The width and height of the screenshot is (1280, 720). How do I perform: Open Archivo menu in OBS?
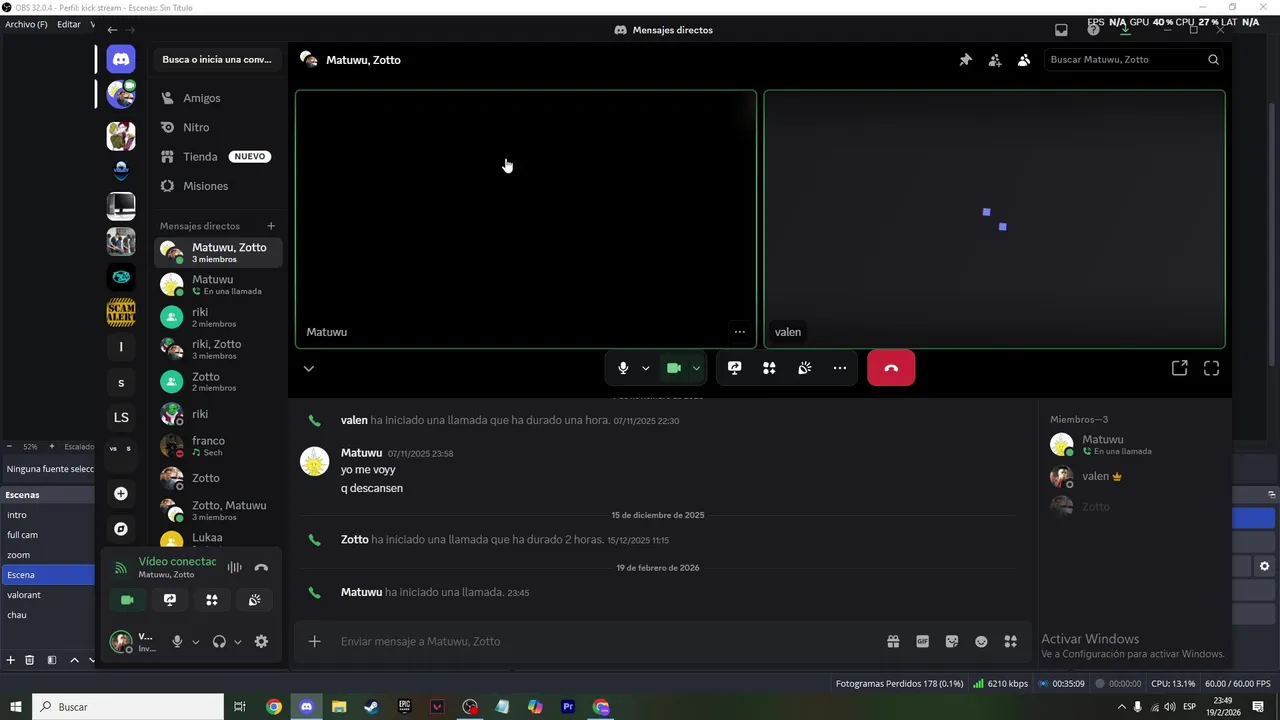26,24
